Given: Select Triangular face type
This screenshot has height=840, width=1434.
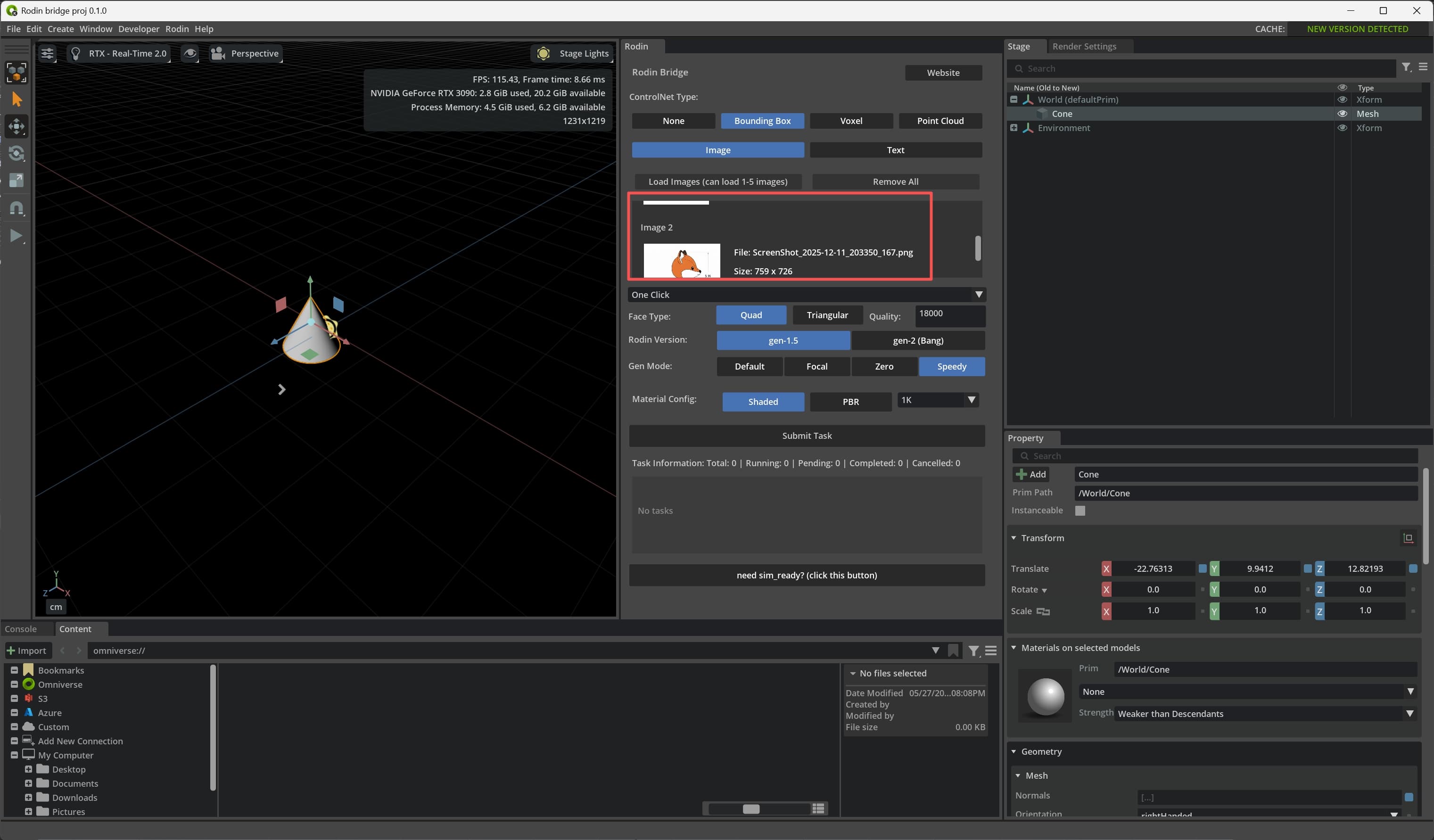Looking at the screenshot, I should click(x=827, y=315).
